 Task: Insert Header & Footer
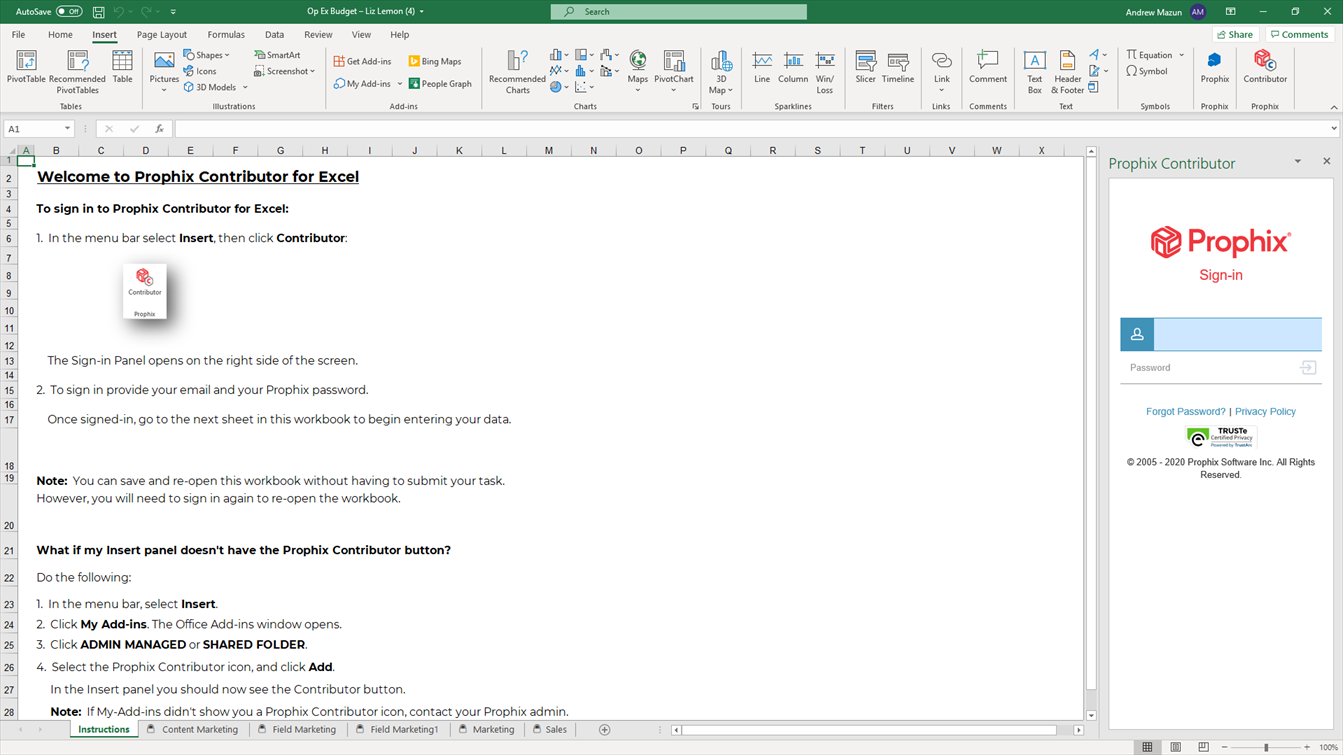1067,72
